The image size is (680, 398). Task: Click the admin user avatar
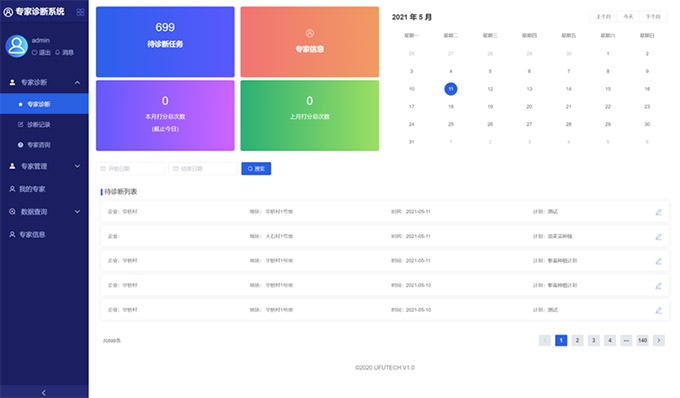tap(16, 46)
